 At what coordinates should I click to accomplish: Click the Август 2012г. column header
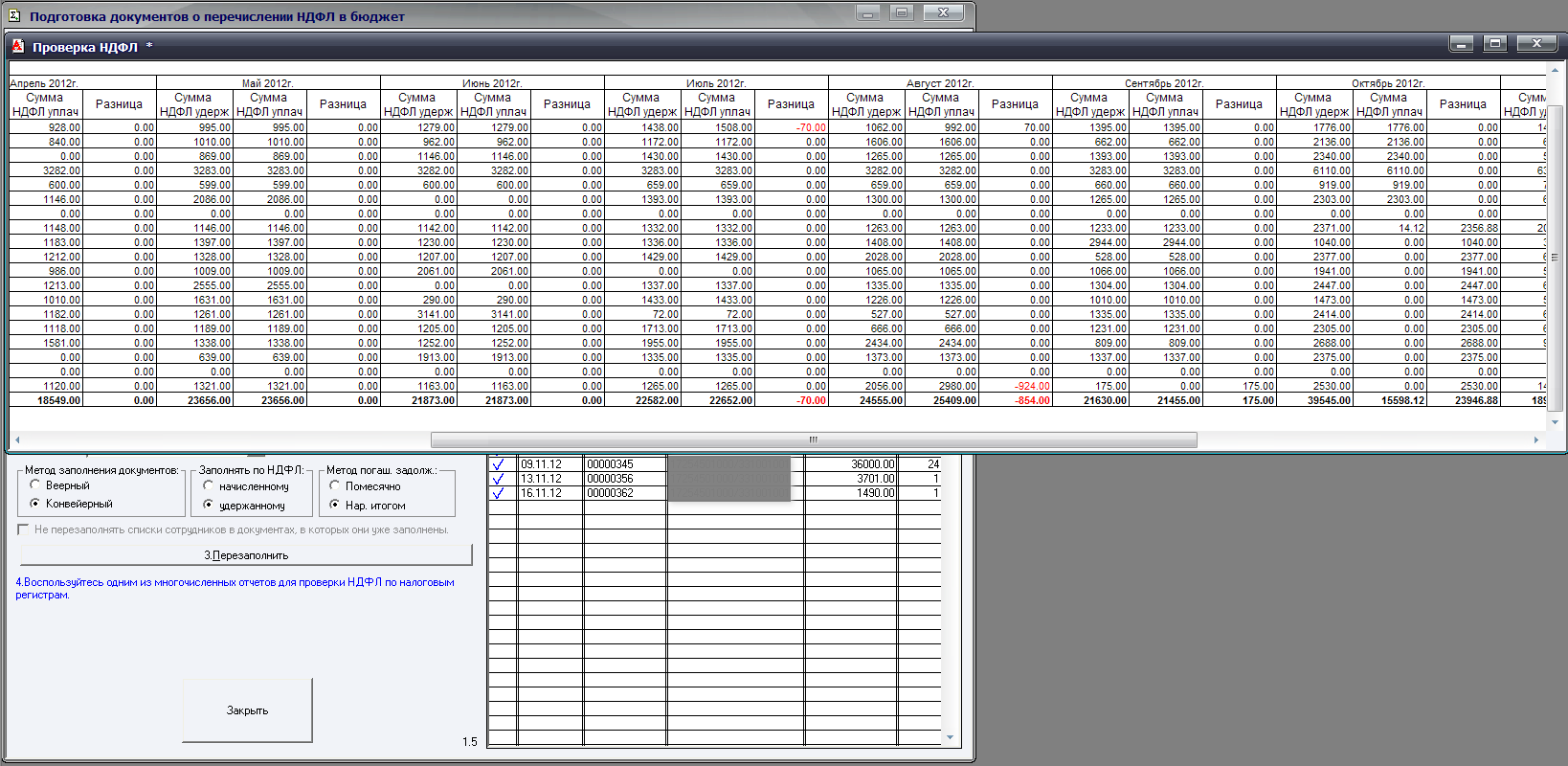point(940,83)
